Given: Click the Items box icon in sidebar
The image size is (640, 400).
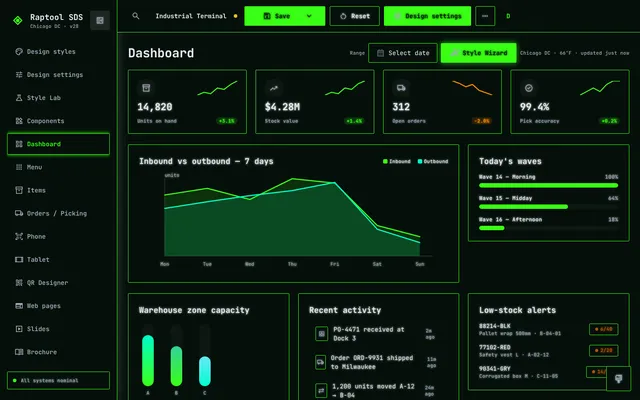Looking at the screenshot, I should [19, 190].
